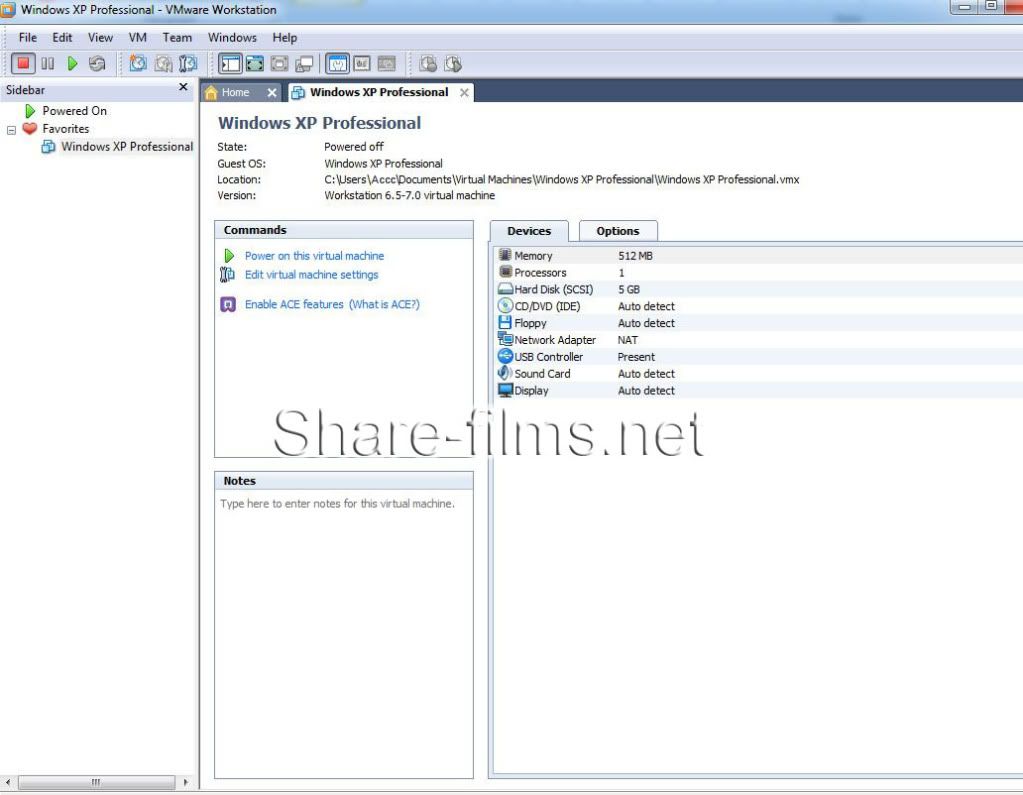The image size is (1023, 795).
Task: Click the What is ACE? link
Action: pyautogui.click(x=384, y=305)
